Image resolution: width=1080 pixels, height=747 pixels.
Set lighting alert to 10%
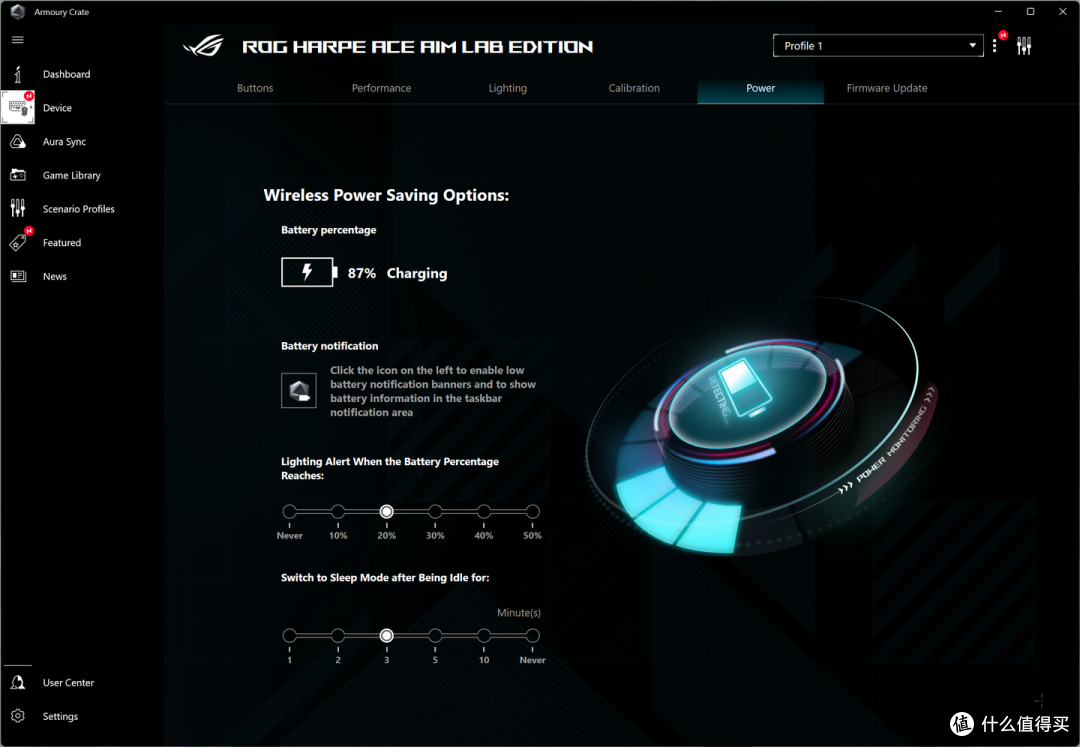tap(338, 512)
